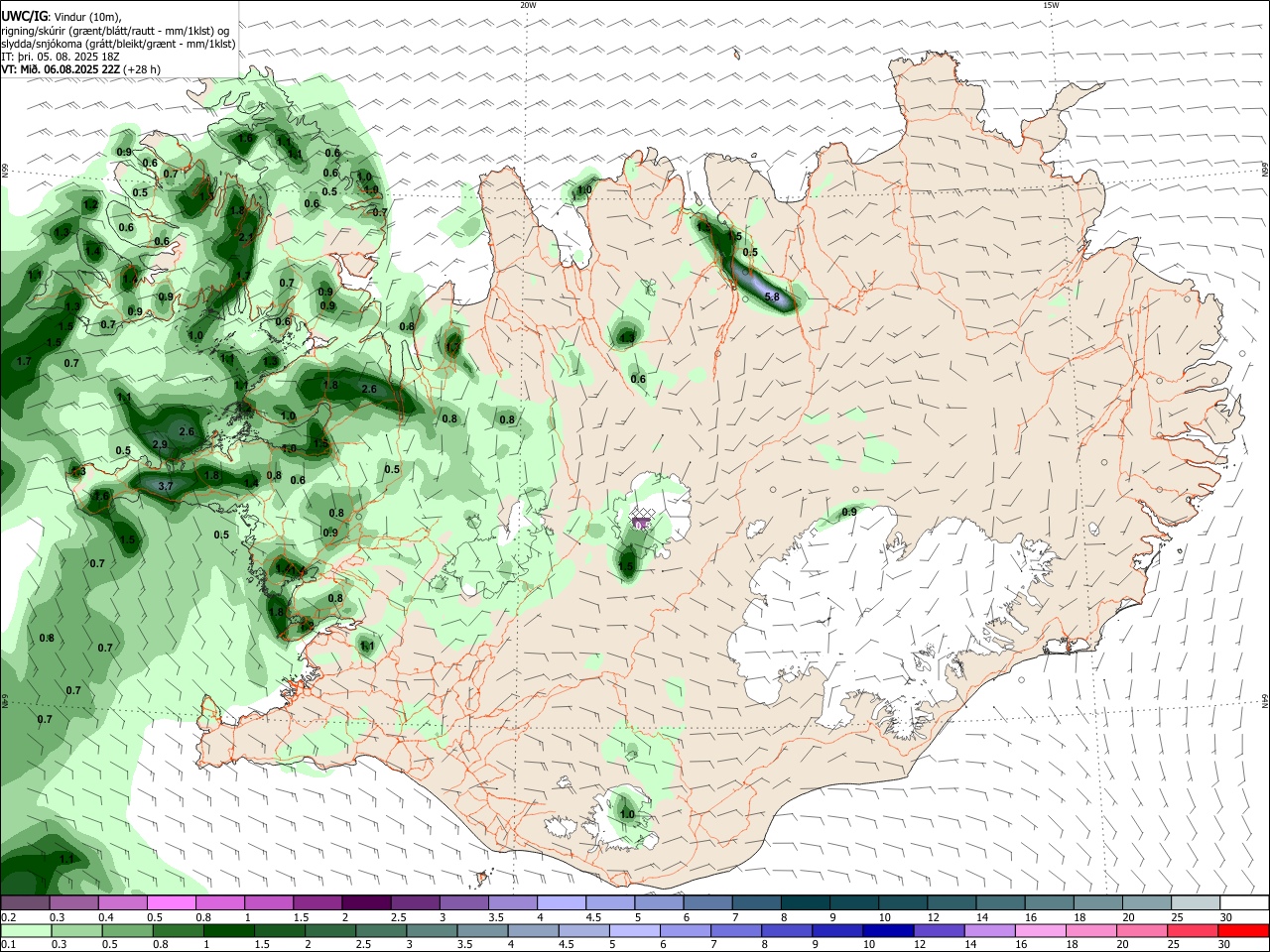
Task: Select the 0.9 value beside the large glacier
Action: tap(849, 512)
